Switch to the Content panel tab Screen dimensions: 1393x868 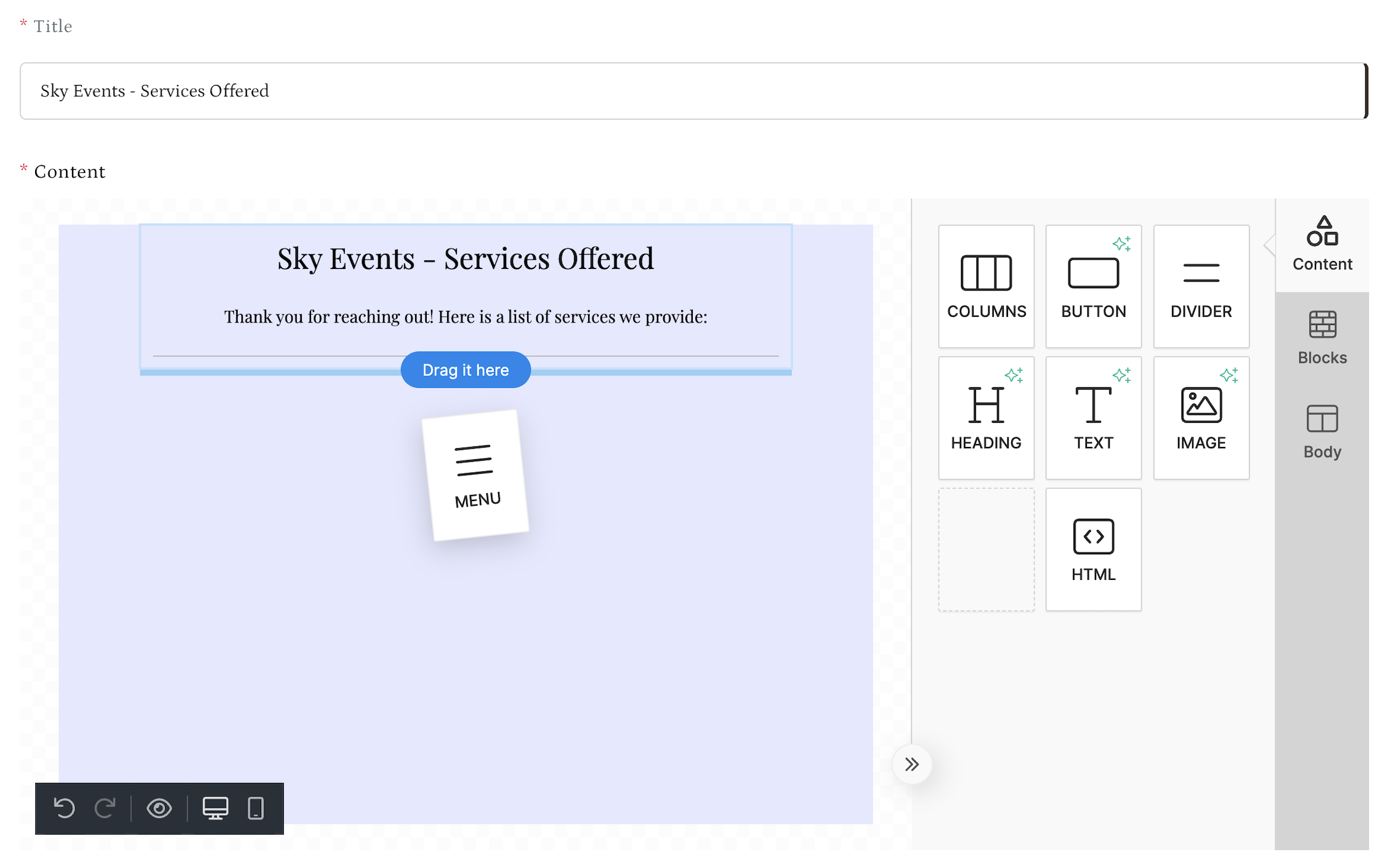tap(1322, 243)
